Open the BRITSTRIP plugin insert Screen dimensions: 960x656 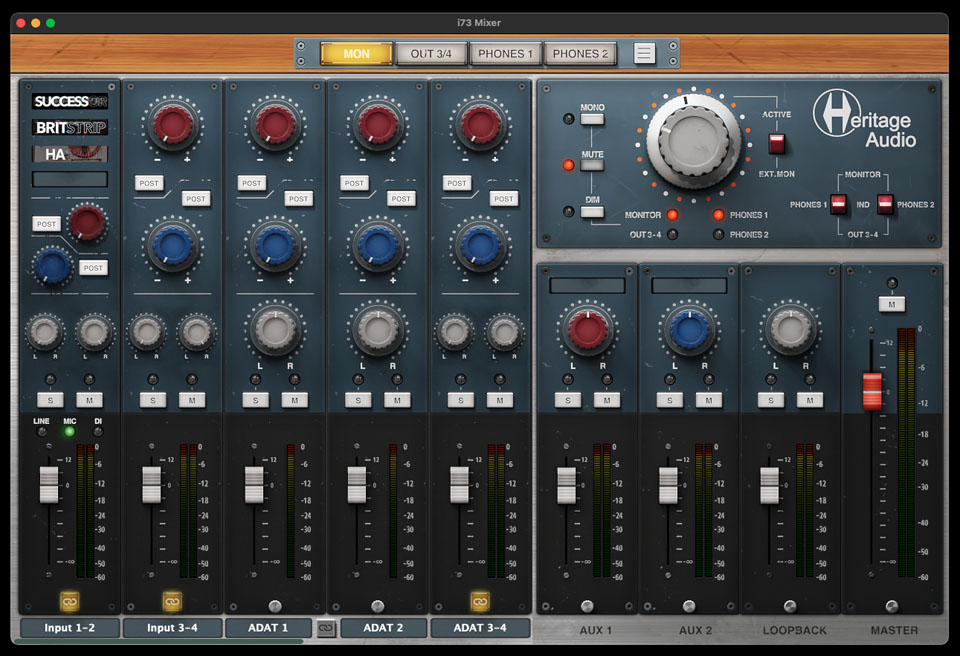[70, 128]
